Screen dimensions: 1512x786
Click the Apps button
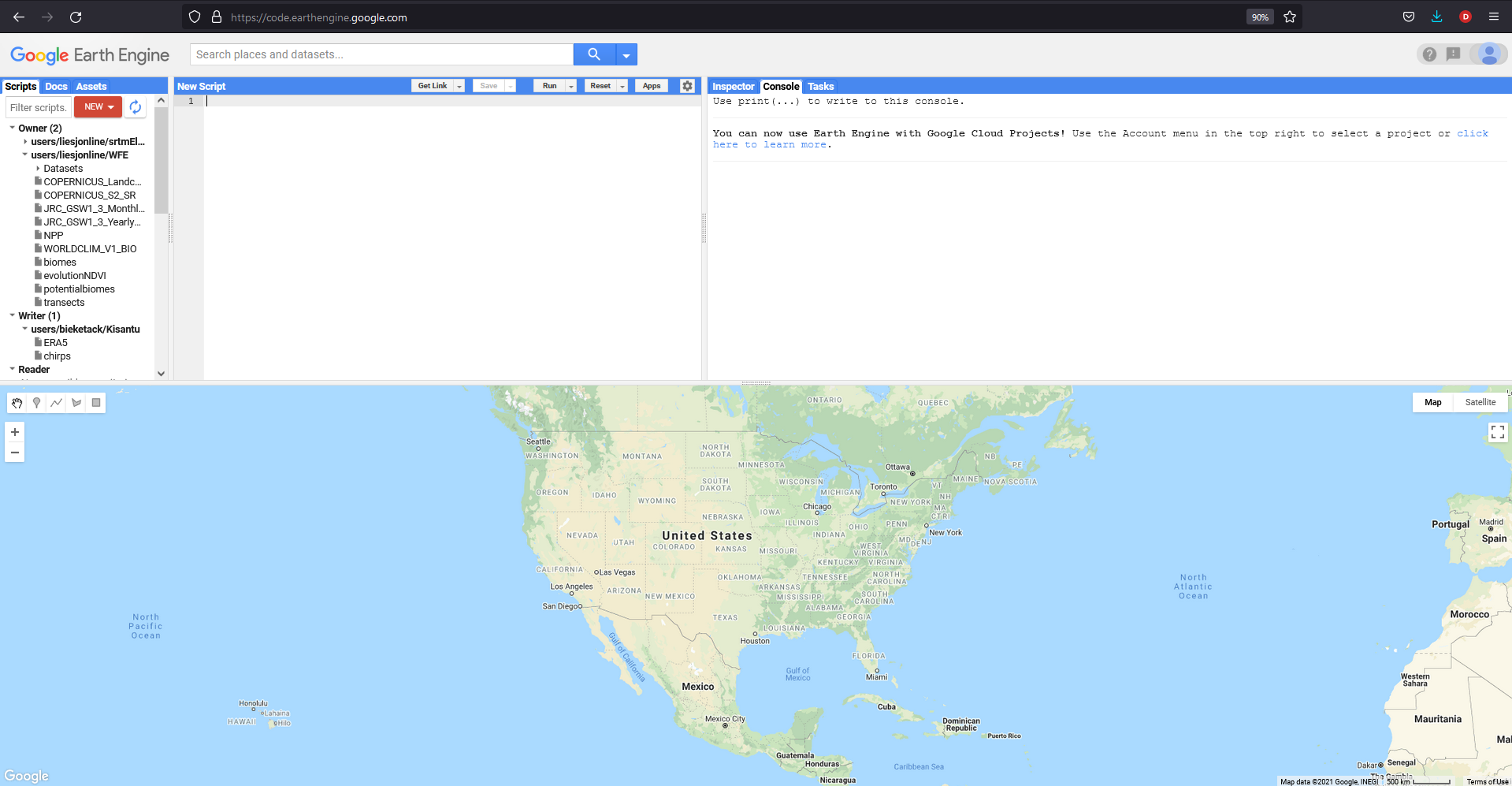coord(652,86)
